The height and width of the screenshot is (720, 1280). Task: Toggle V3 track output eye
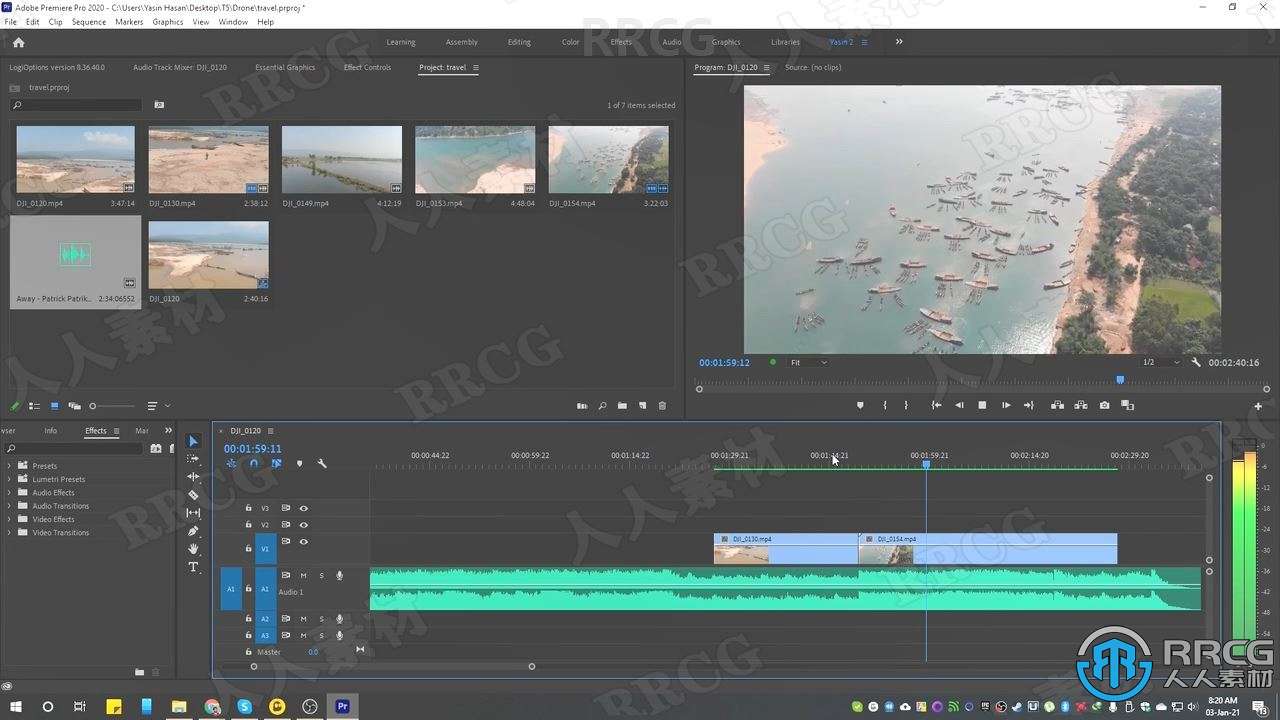(x=303, y=508)
